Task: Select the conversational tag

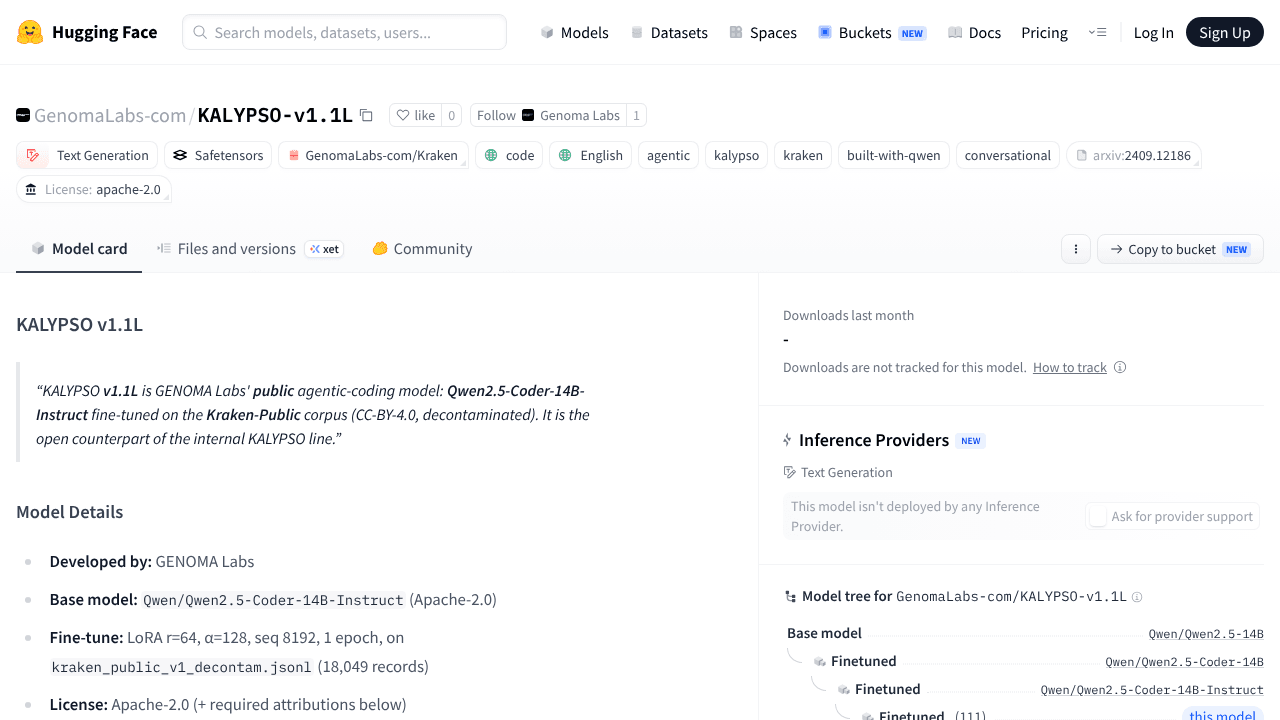Action: tap(1007, 155)
